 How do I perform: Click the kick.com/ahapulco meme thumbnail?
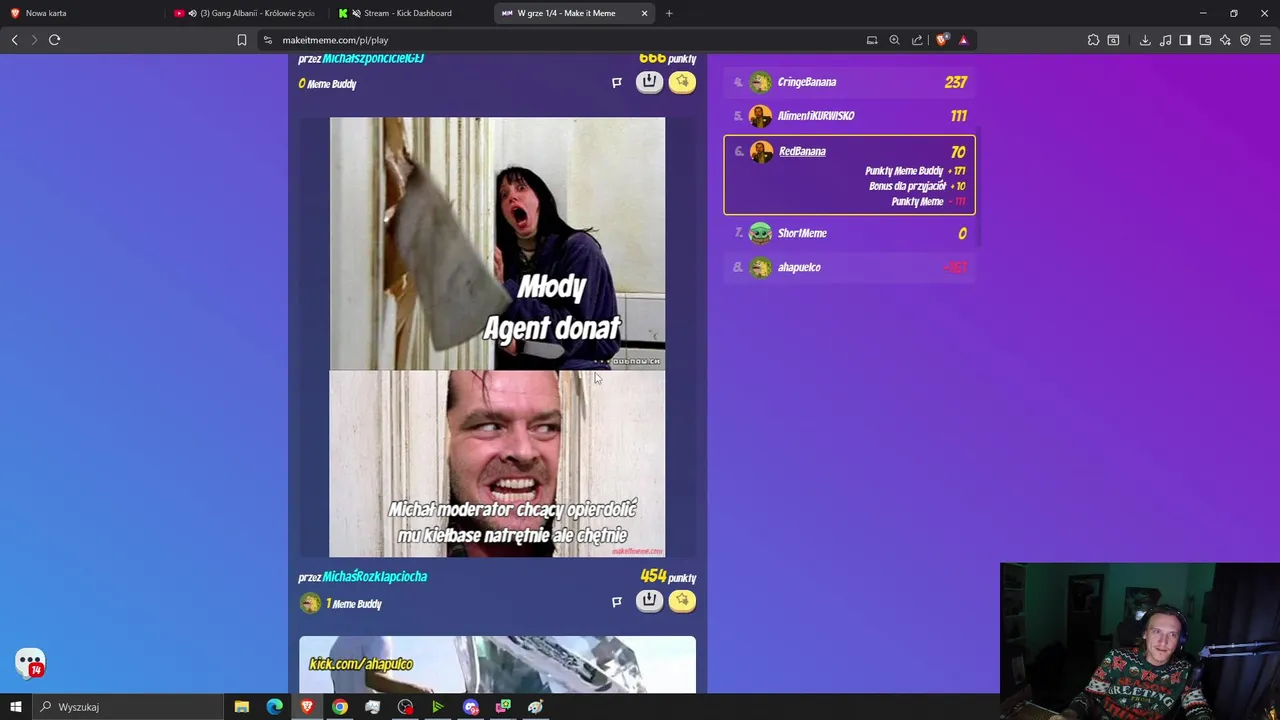pos(497,665)
